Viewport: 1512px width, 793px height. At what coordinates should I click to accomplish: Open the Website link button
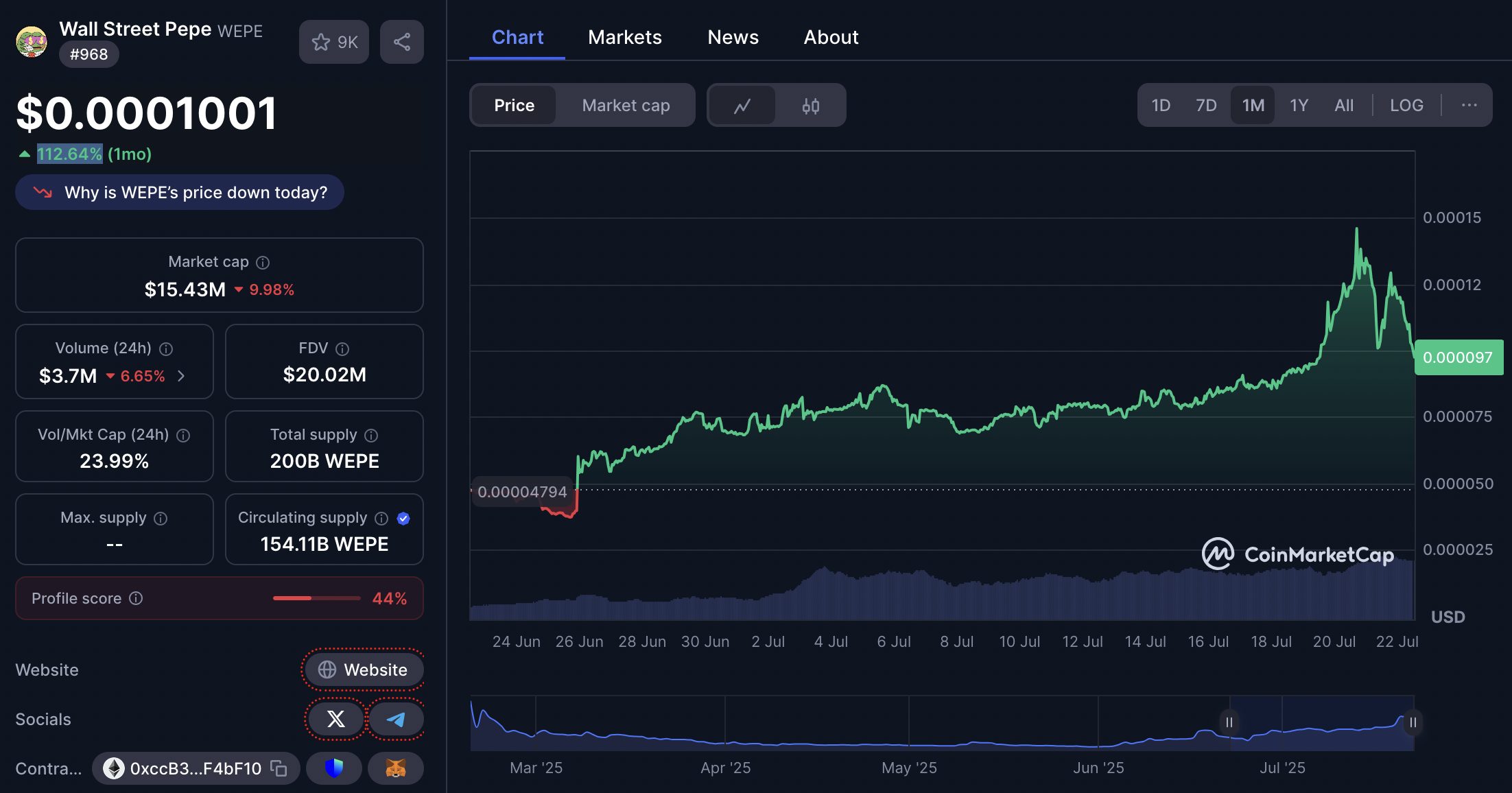[363, 670]
